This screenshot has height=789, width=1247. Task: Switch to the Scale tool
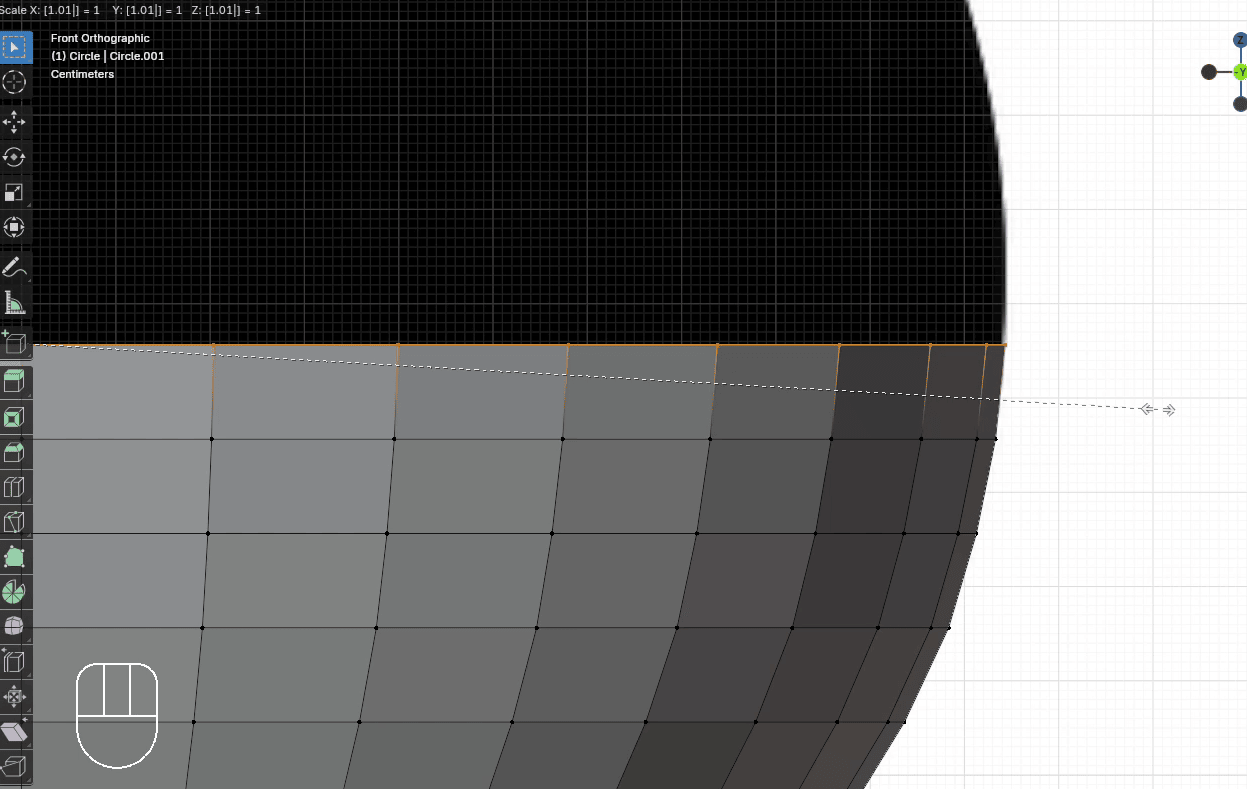coord(15,192)
